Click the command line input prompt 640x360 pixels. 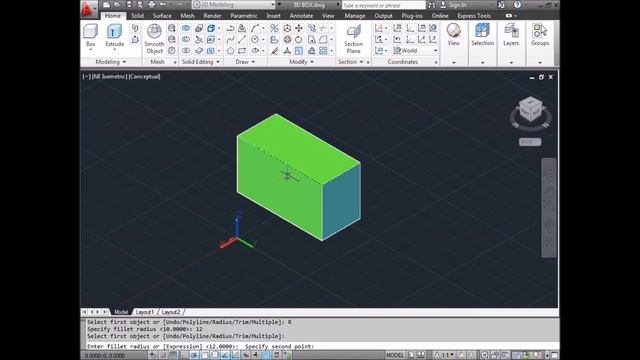coord(322,346)
